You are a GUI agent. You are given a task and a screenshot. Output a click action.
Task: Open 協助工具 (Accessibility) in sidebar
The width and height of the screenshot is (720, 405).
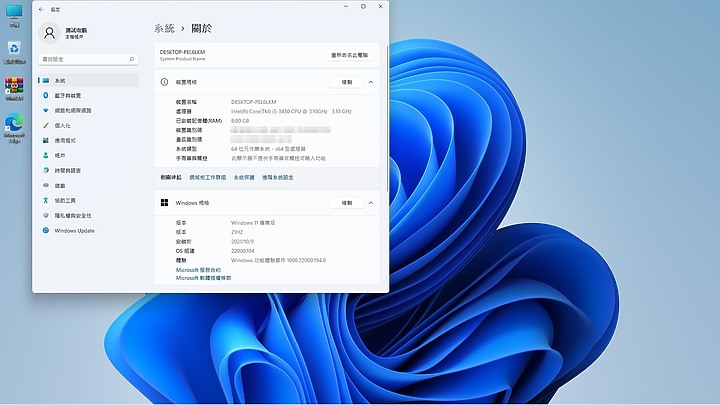(x=88, y=200)
